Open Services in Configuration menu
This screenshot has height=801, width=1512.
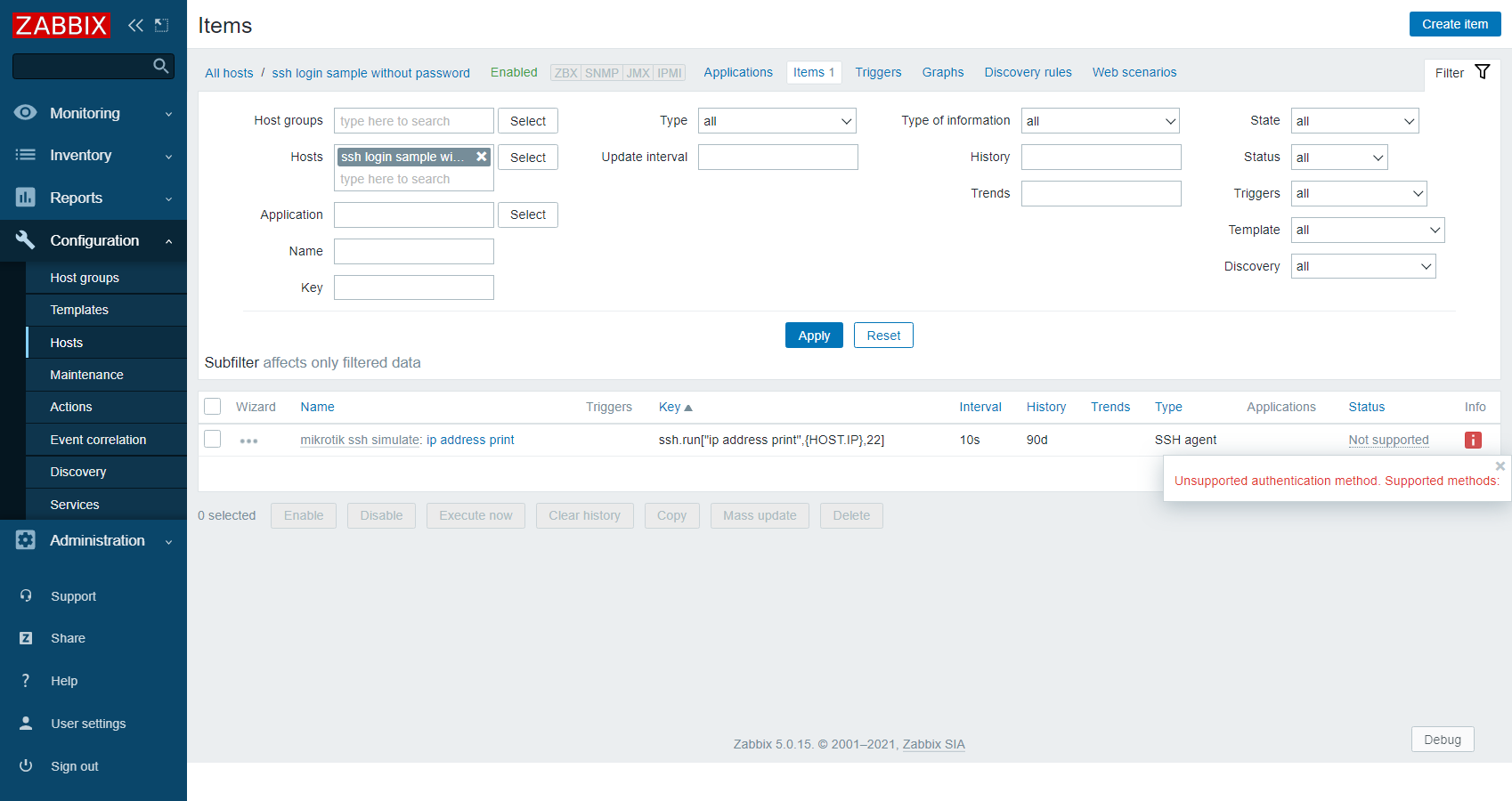click(107, 505)
